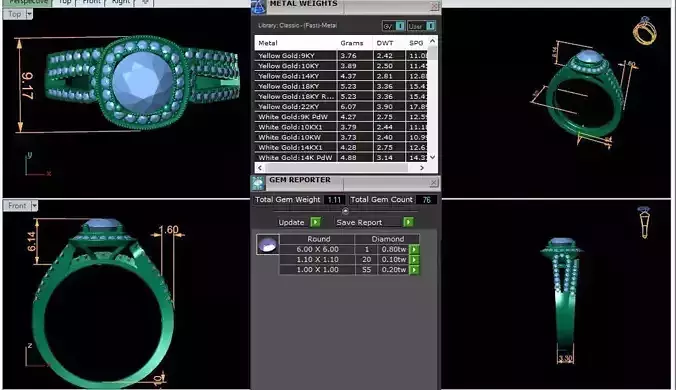Screen dimensions: 676x390
Task: Select the Yellow Gold:18KY R... row
Action: 341,97
